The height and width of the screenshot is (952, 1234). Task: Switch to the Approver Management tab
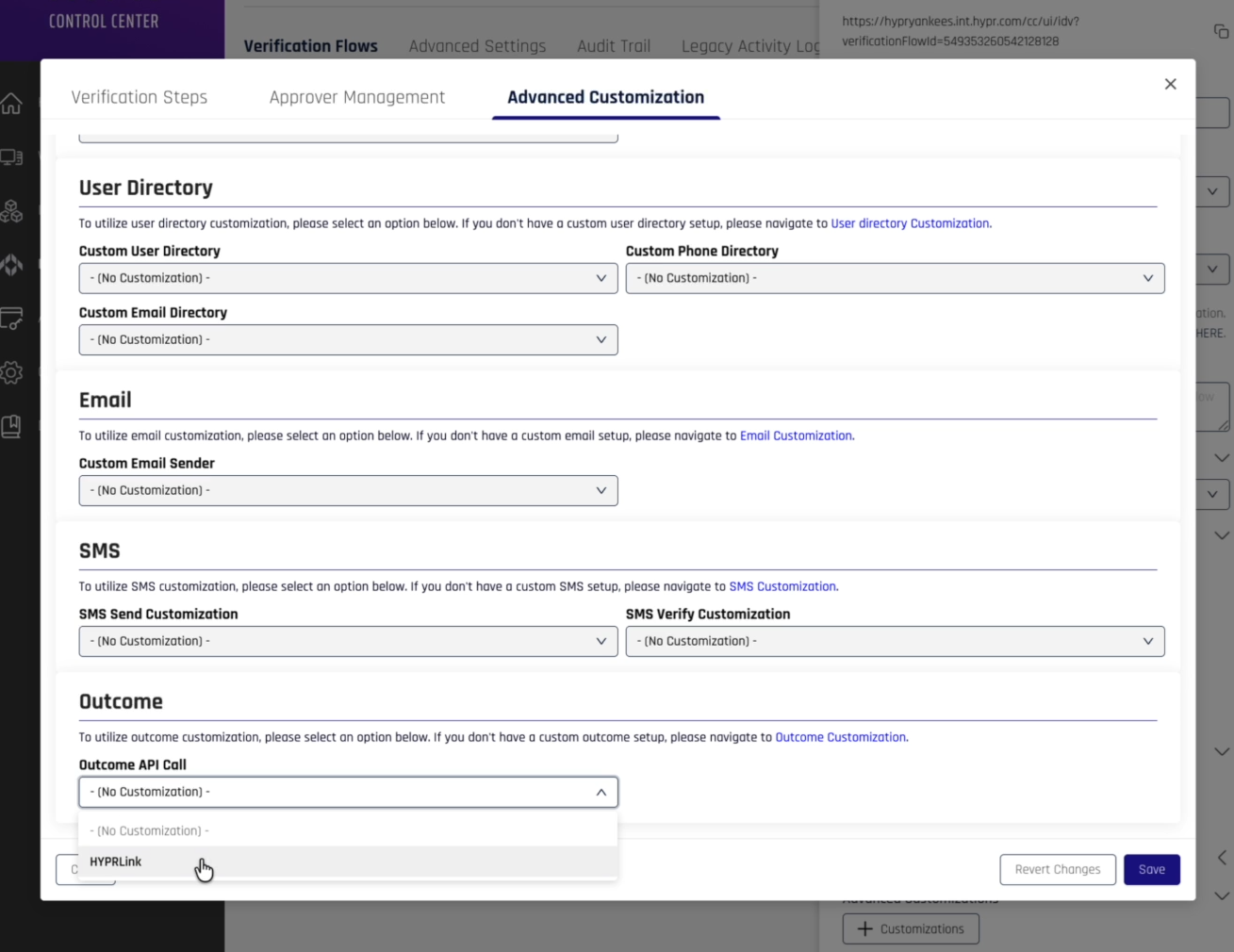(356, 97)
